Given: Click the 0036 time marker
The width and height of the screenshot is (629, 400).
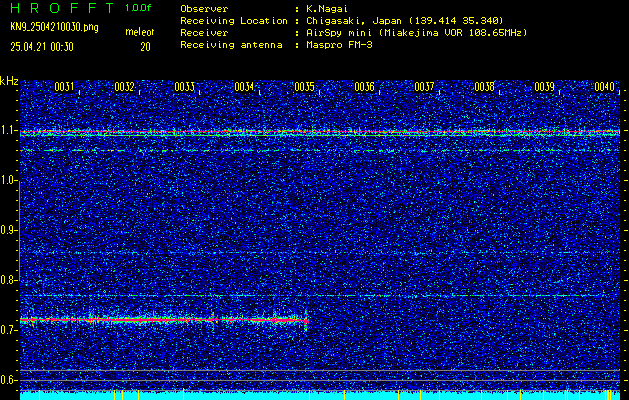Looking at the screenshot, I should coord(364,87).
